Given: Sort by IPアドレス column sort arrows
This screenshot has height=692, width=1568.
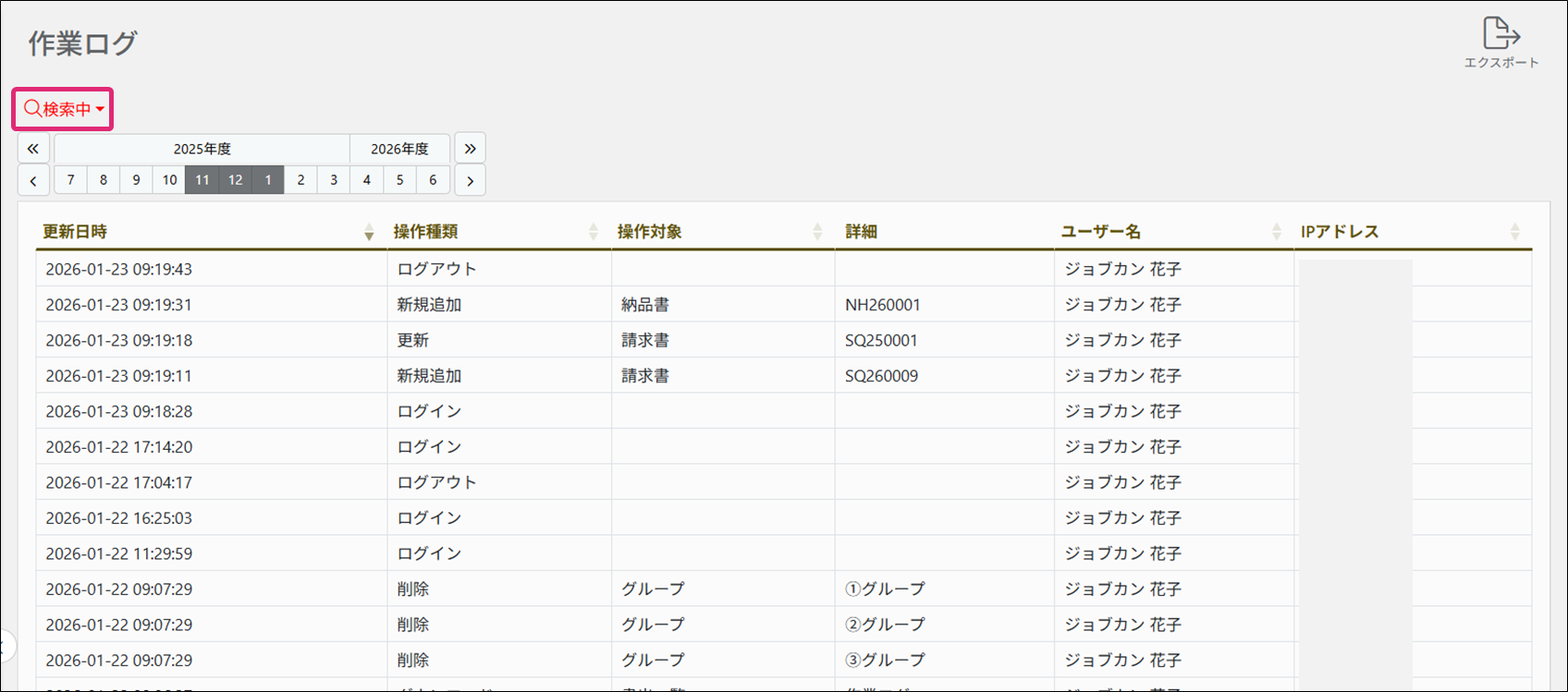Looking at the screenshot, I should [x=1514, y=232].
